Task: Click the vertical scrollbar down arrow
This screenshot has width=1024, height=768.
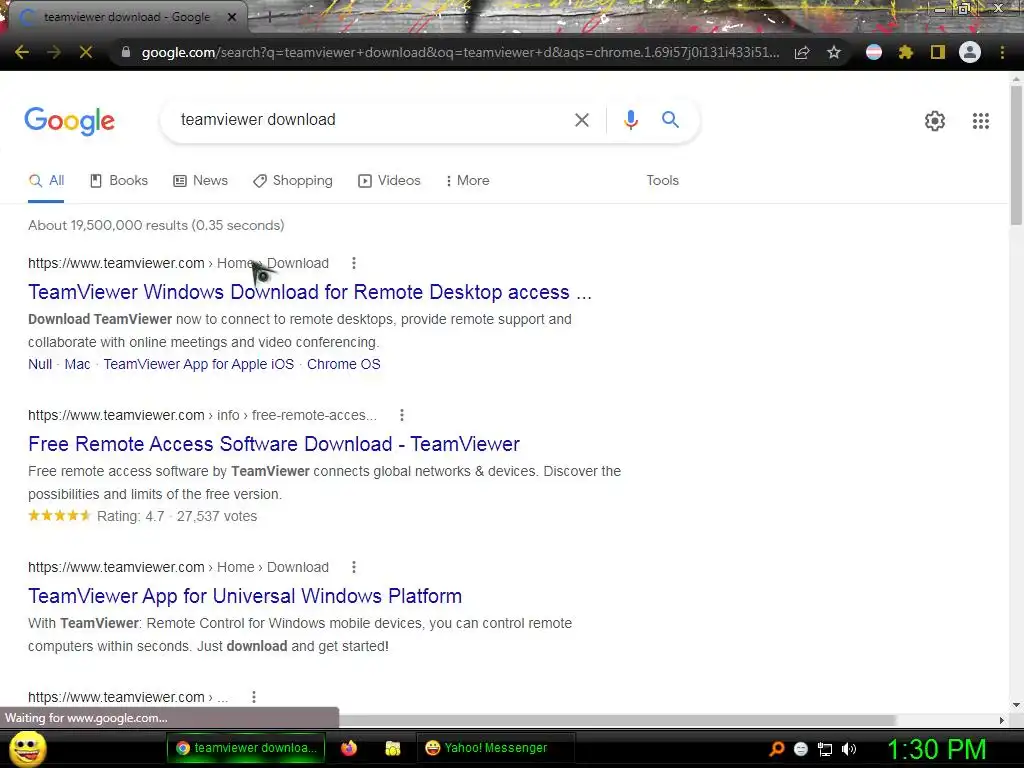Action: [1016, 705]
